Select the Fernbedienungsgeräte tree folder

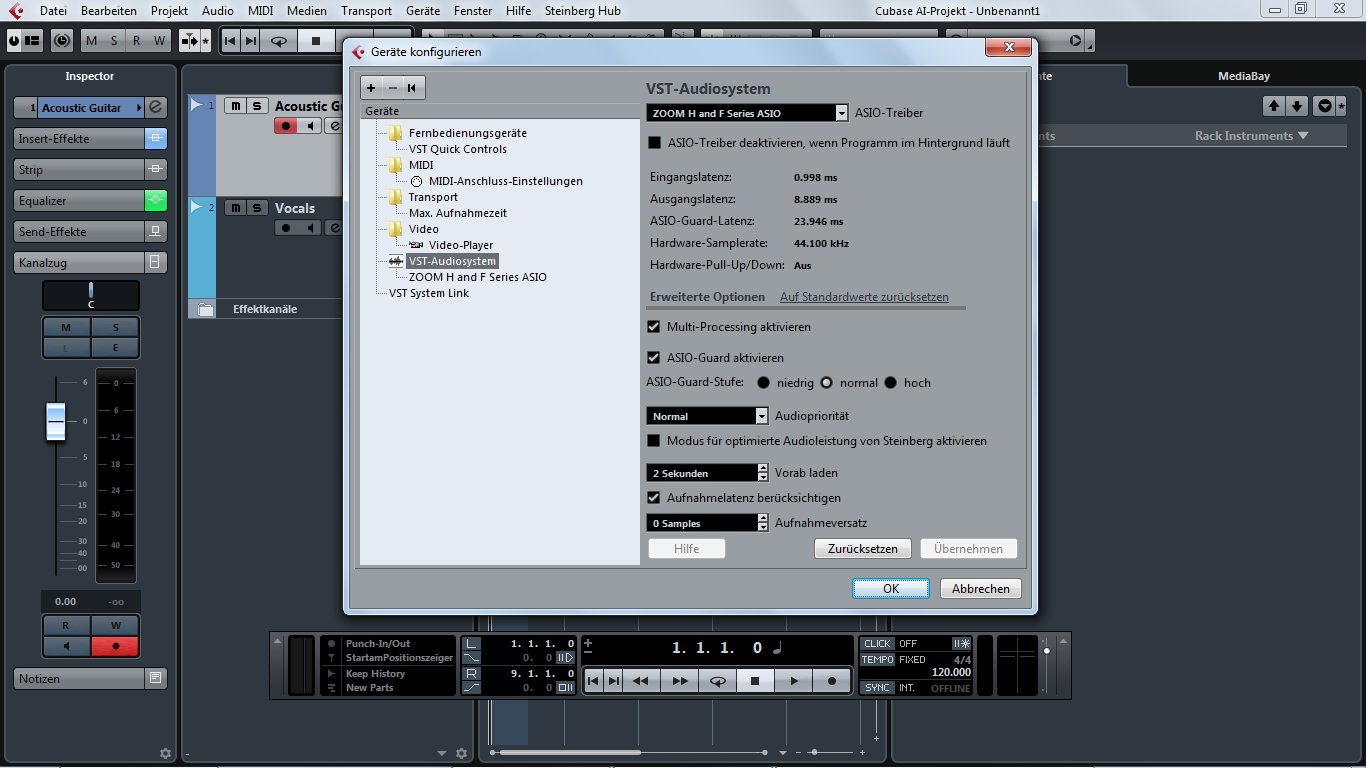[x=467, y=133]
